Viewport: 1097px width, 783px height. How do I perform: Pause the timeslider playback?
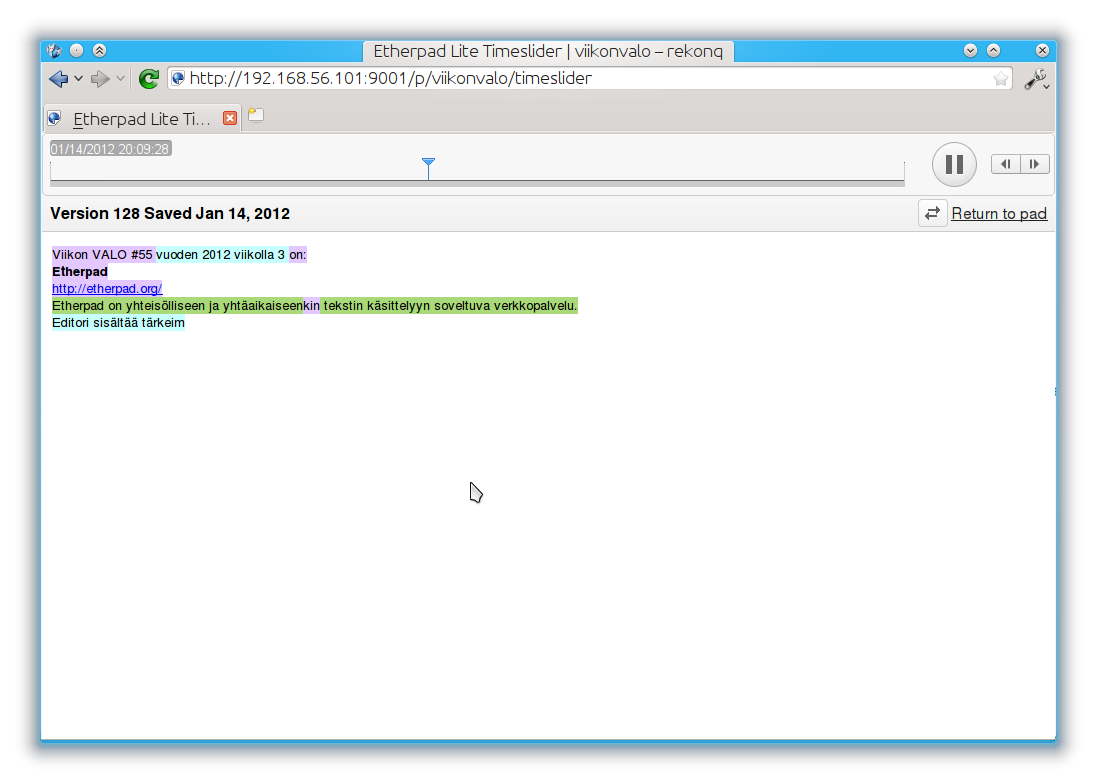[x=954, y=164]
